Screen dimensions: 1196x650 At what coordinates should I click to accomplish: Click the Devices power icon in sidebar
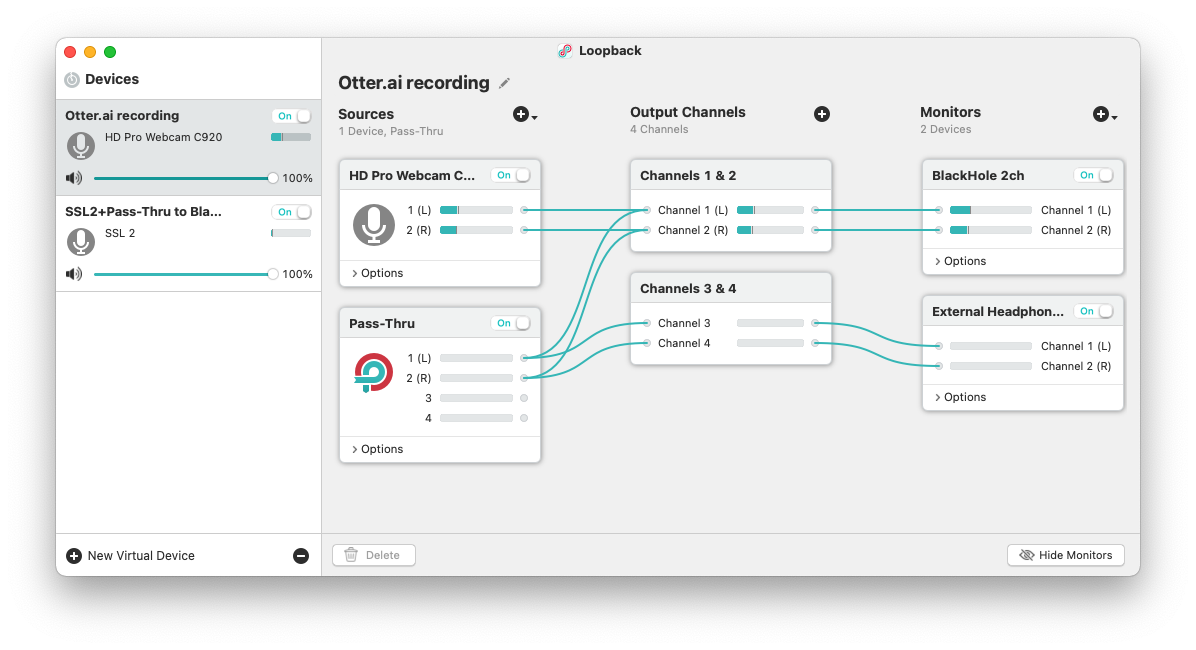coord(72,79)
